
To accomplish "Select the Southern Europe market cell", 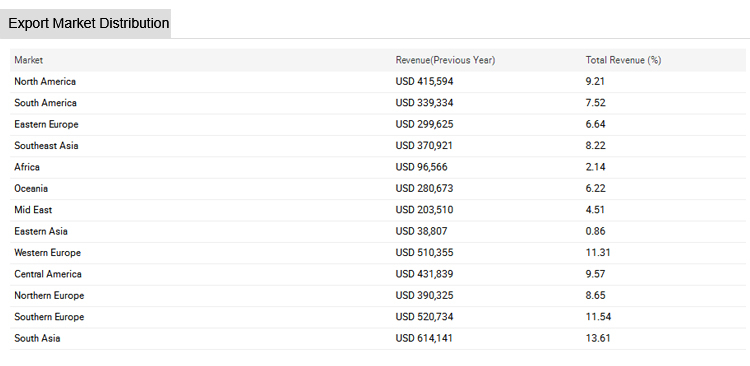I will (x=49, y=317).
